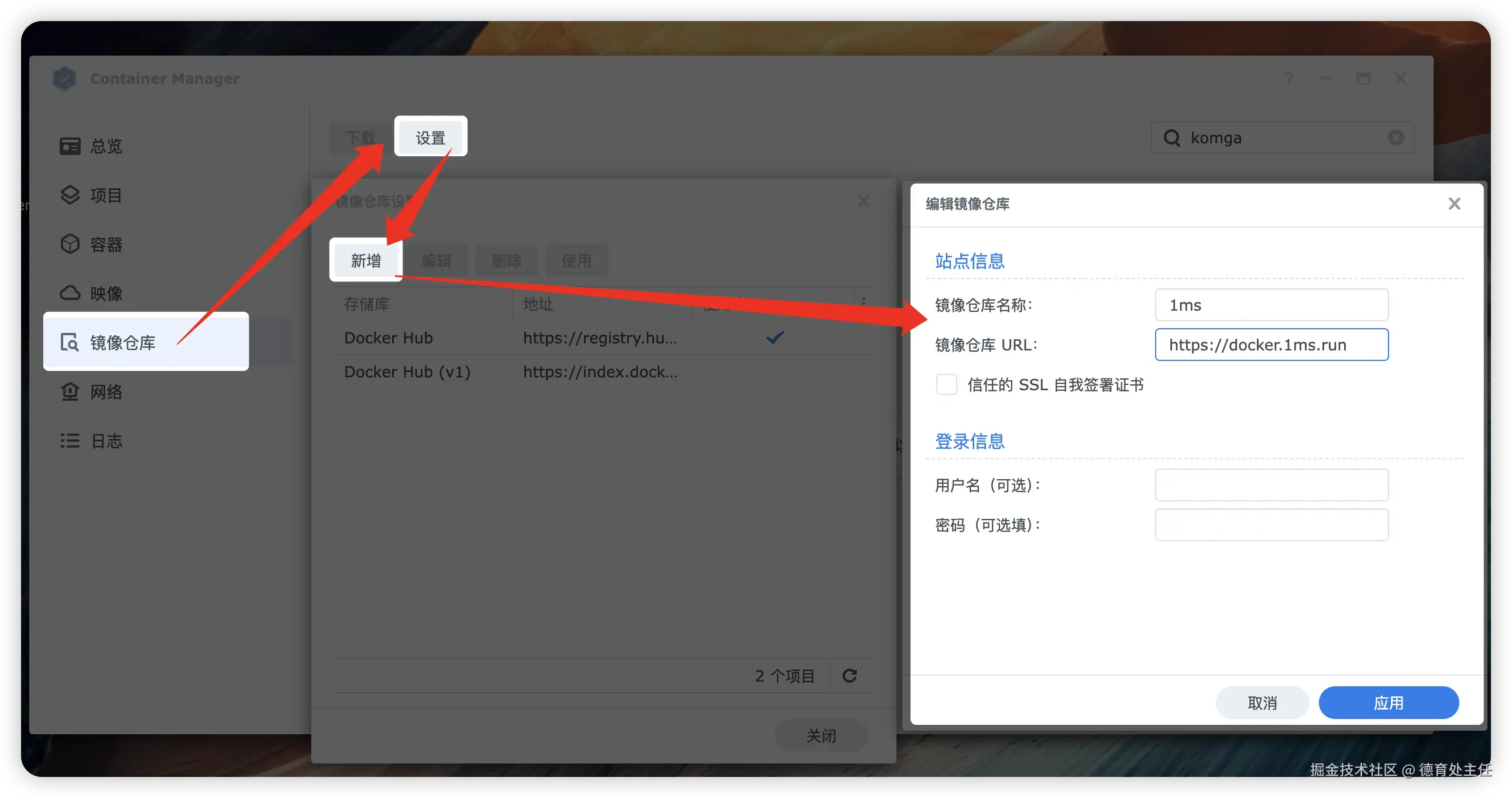Open the Project (项目) layers icon

(70, 195)
